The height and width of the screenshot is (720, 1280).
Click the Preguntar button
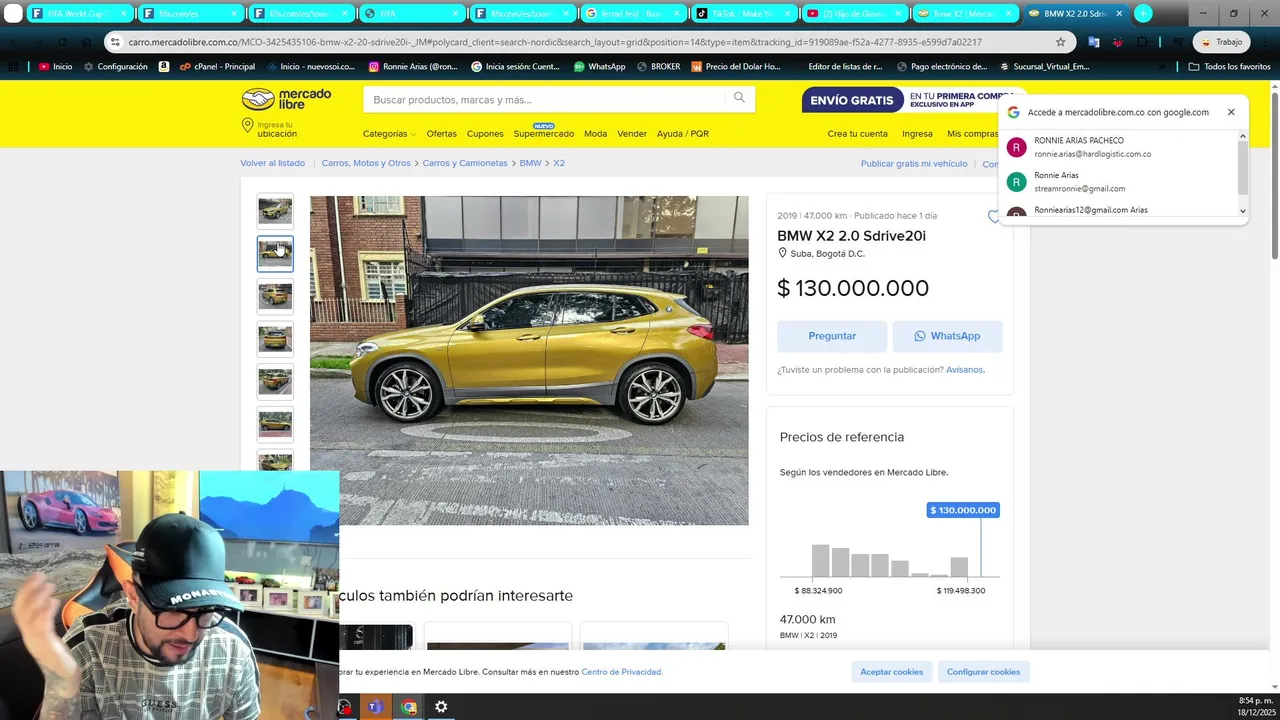[832, 336]
